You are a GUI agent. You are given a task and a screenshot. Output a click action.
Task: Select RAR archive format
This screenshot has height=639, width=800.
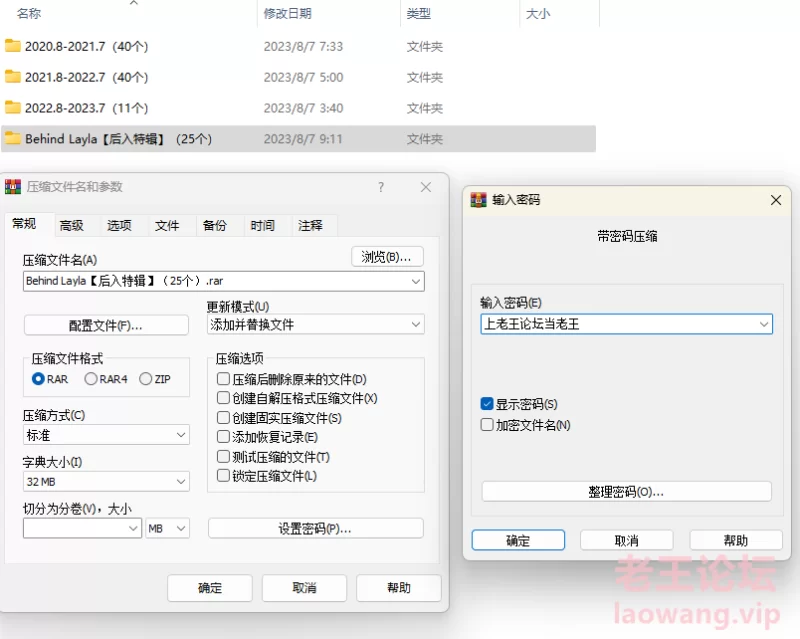tap(38, 379)
